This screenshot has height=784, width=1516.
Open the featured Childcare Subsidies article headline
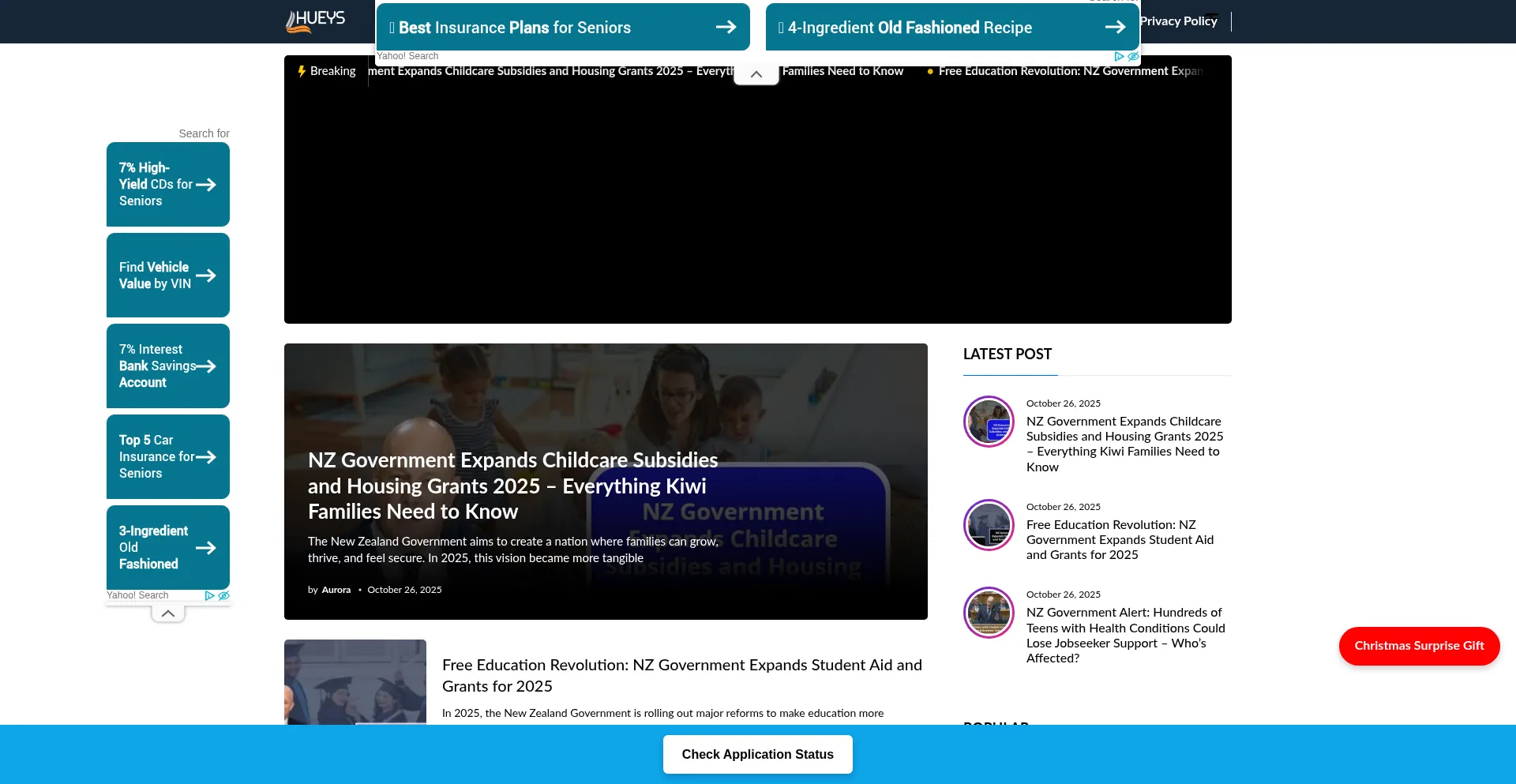pos(512,486)
